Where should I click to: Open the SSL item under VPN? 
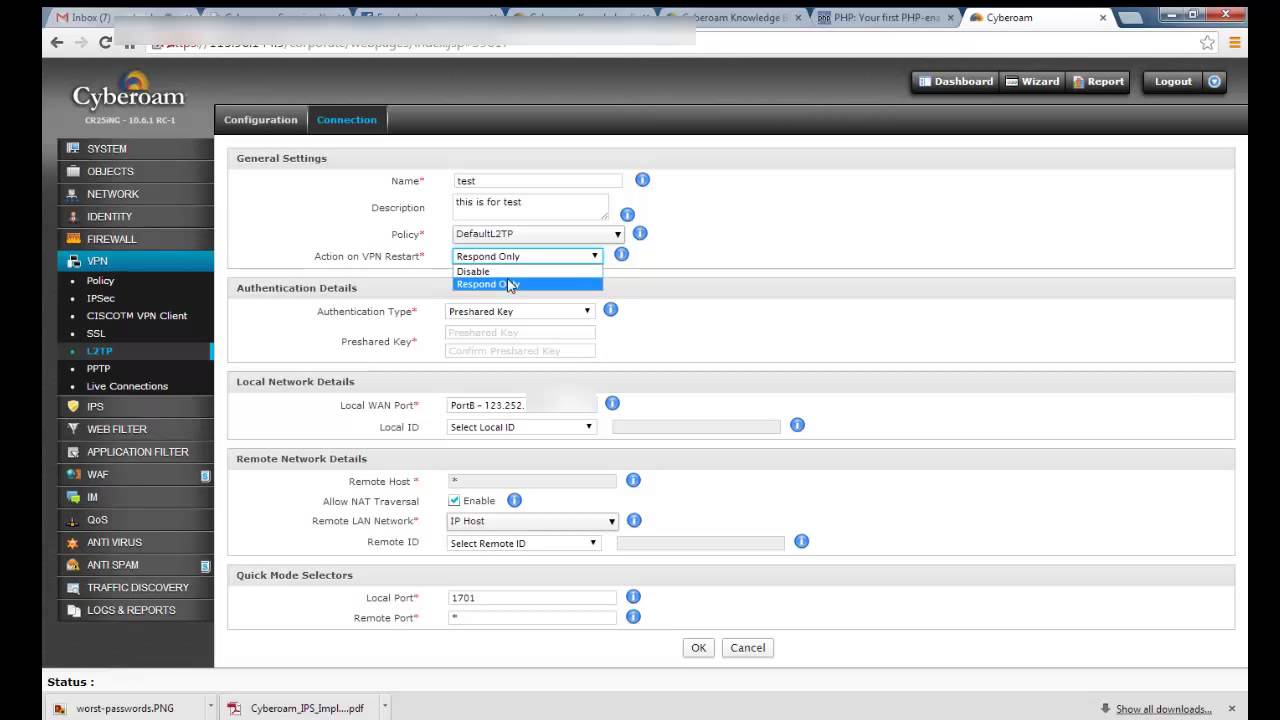tap(96, 334)
